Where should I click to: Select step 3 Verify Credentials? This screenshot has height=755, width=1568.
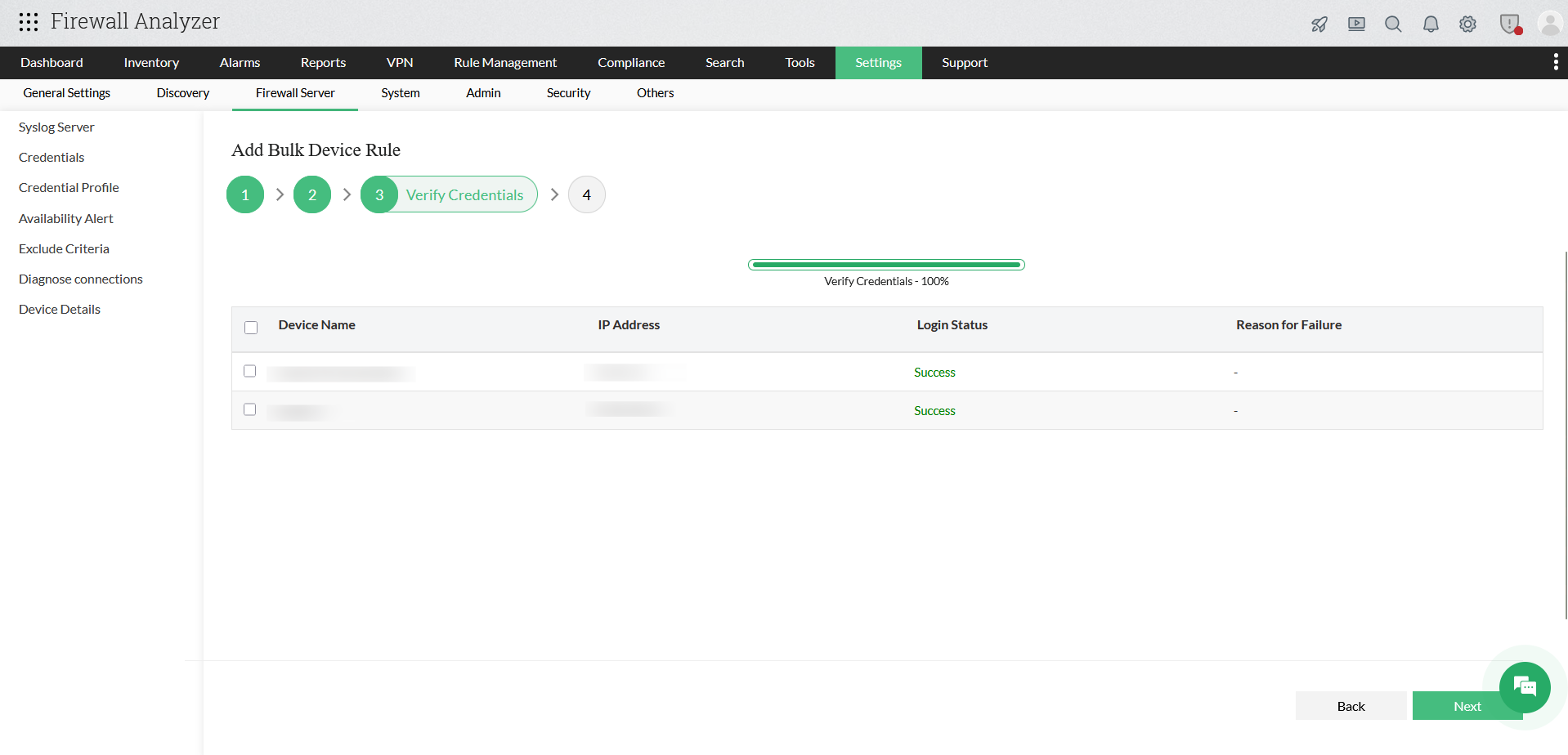pos(449,194)
